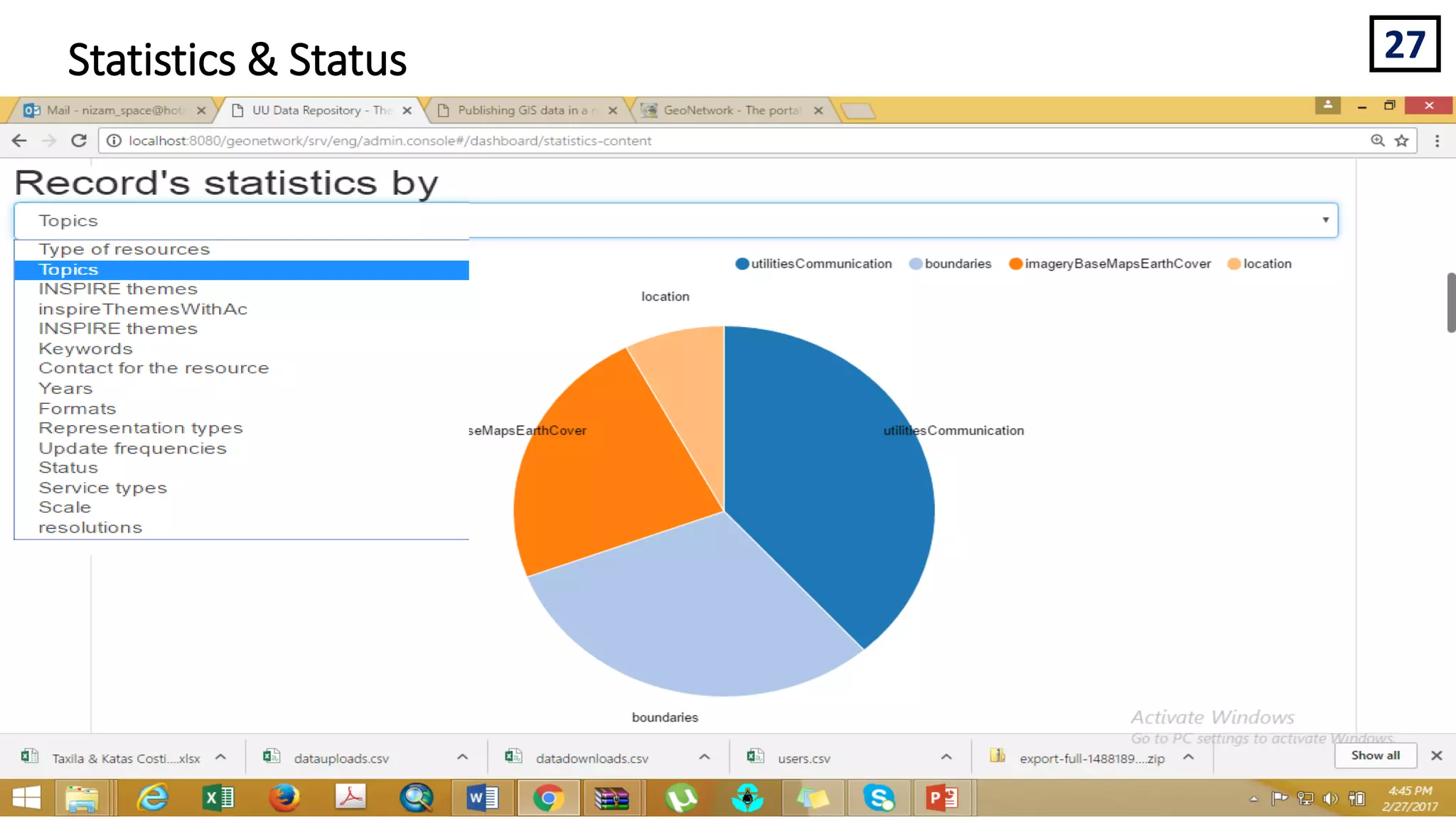Close the Publishing GIS data tab

click(613, 110)
